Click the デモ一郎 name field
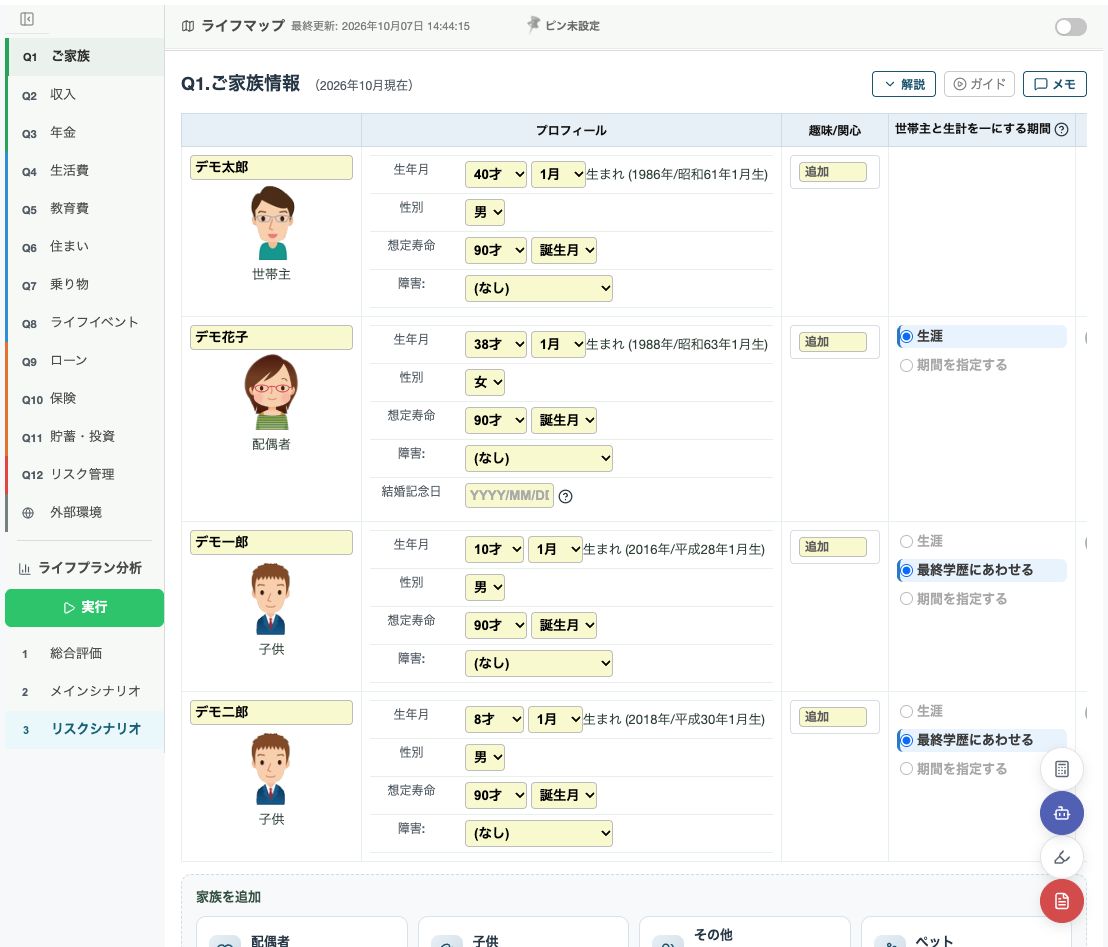 tap(271, 543)
